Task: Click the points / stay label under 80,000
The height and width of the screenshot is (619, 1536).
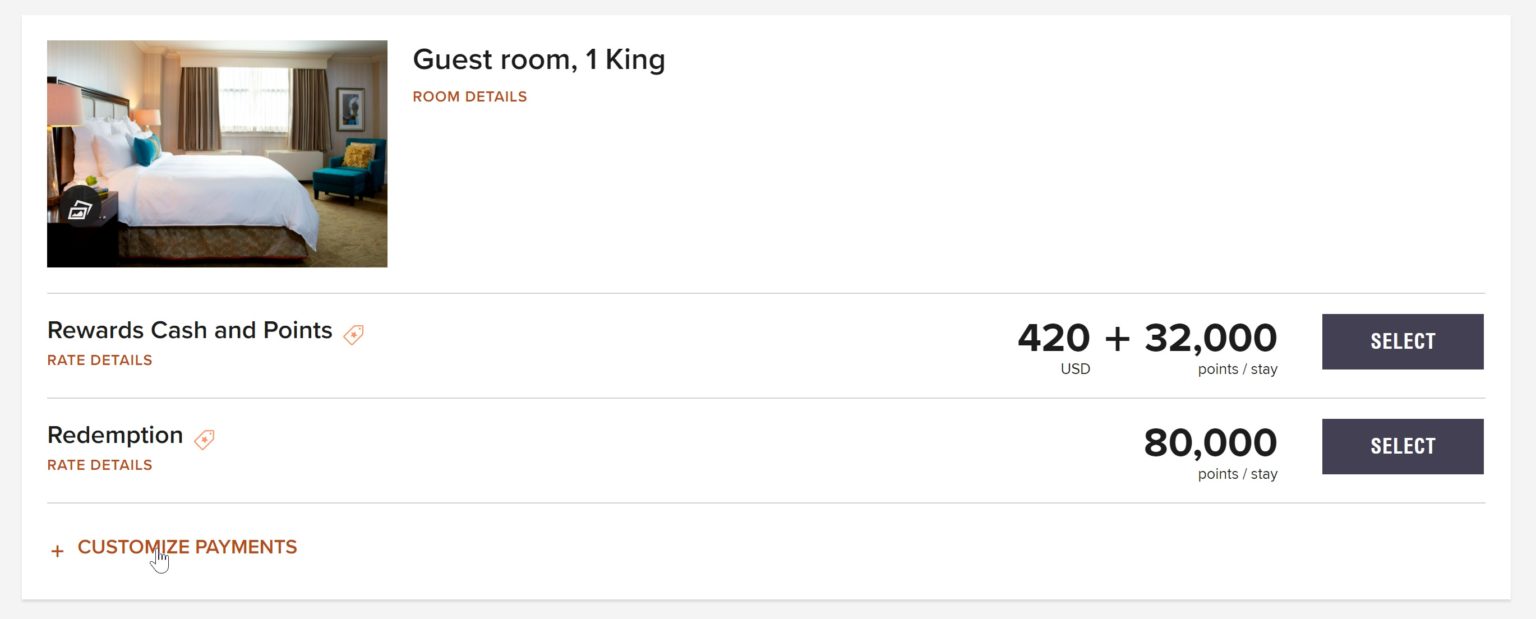Action: coord(1240,474)
